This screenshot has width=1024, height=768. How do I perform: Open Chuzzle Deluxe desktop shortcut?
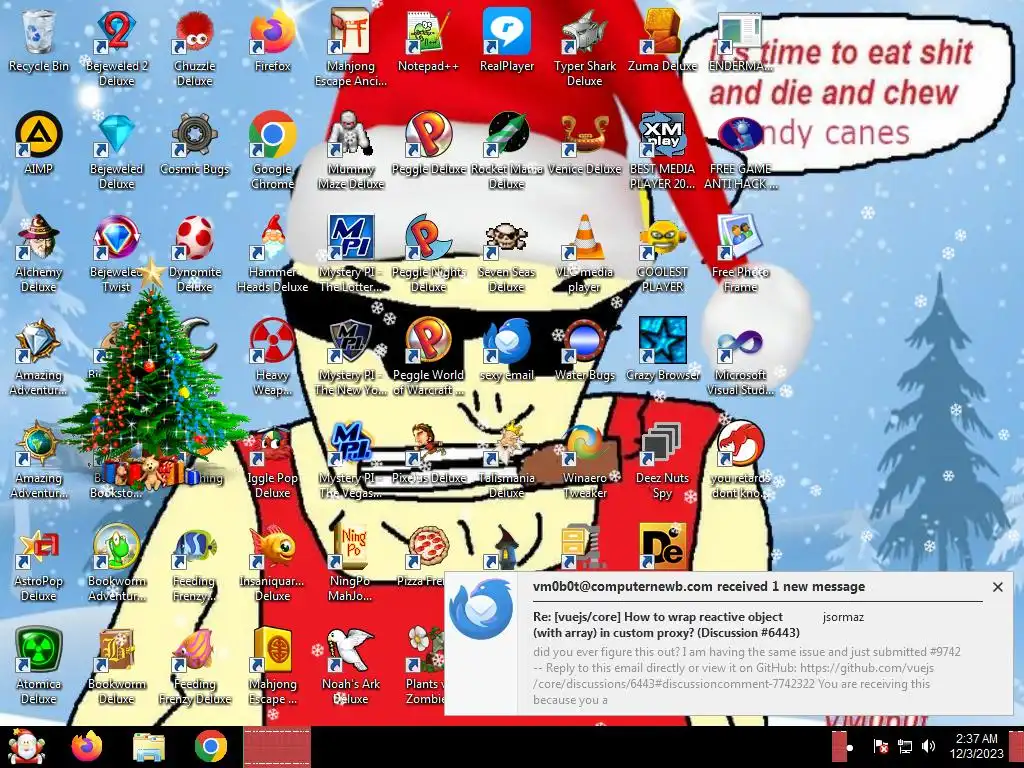click(x=195, y=47)
